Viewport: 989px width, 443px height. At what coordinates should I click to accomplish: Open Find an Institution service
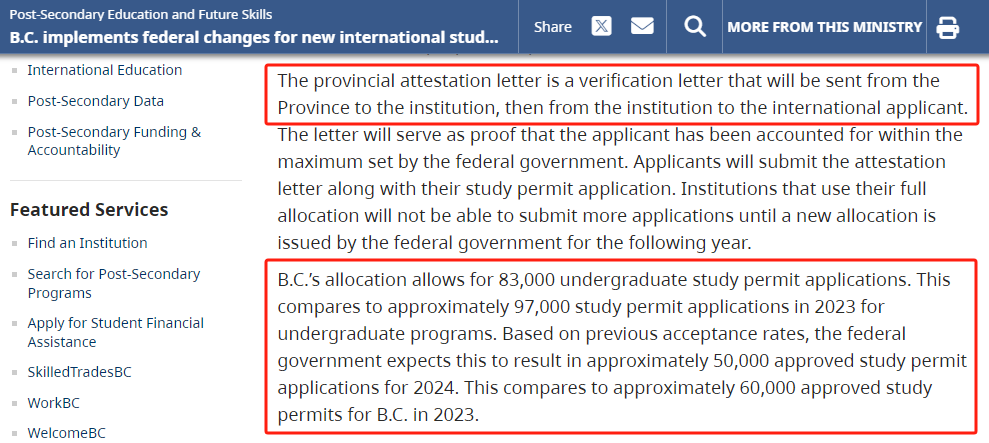pyautogui.click(x=87, y=243)
